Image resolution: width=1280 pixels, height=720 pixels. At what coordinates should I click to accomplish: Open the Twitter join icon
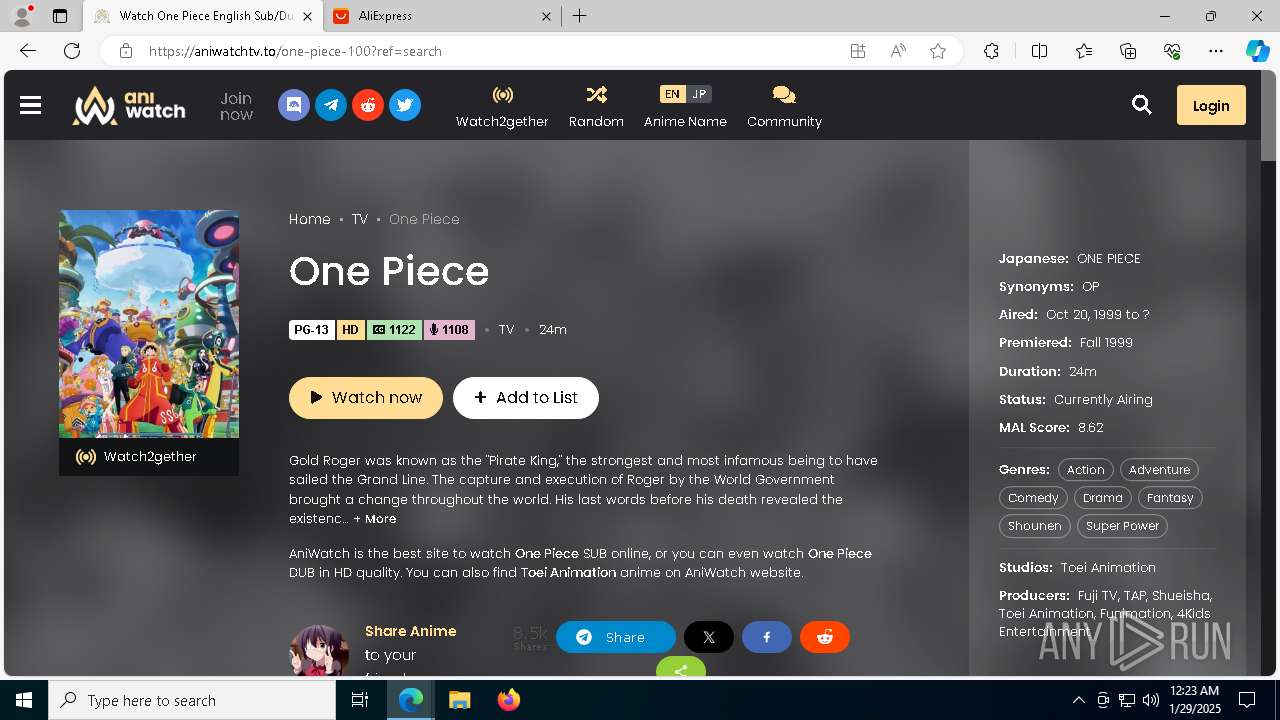tap(405, 105)
